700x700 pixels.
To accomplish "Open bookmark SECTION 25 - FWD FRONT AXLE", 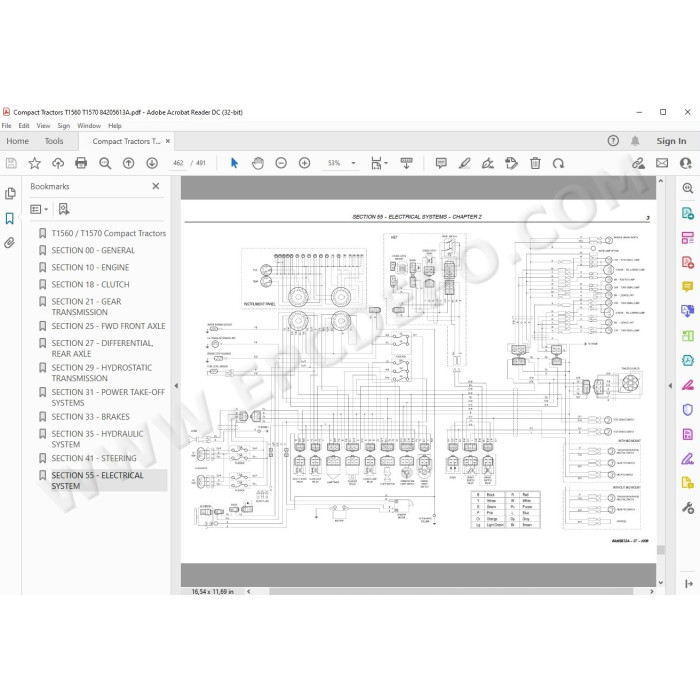I will 108,326.
